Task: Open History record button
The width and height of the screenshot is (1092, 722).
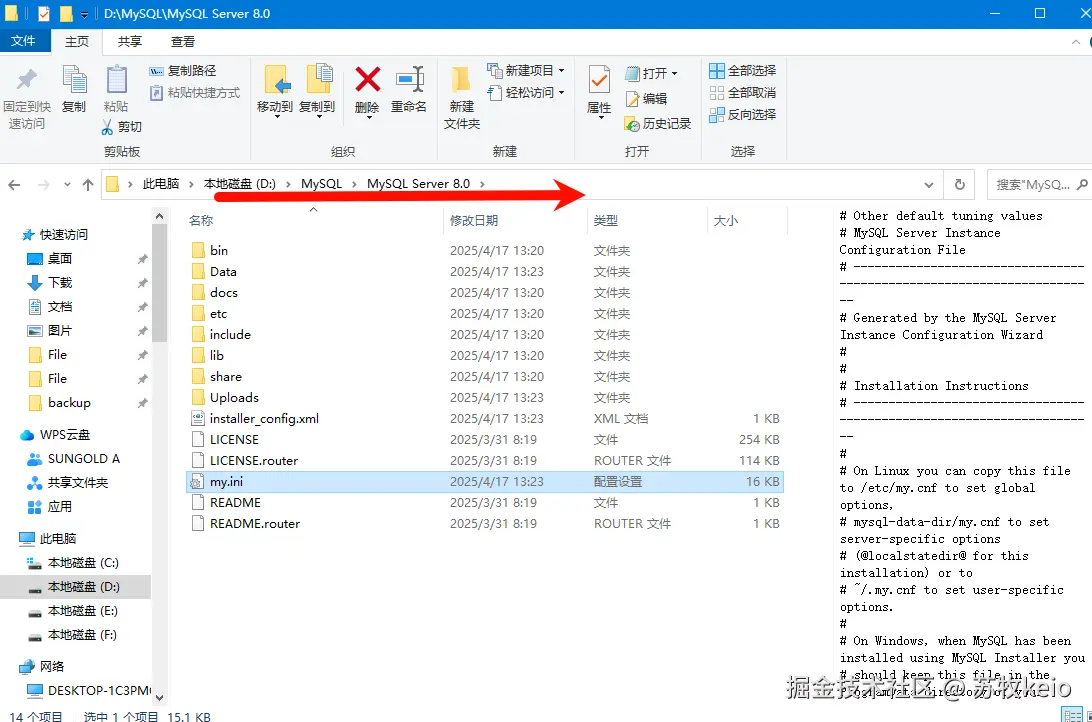Action: 658,123
